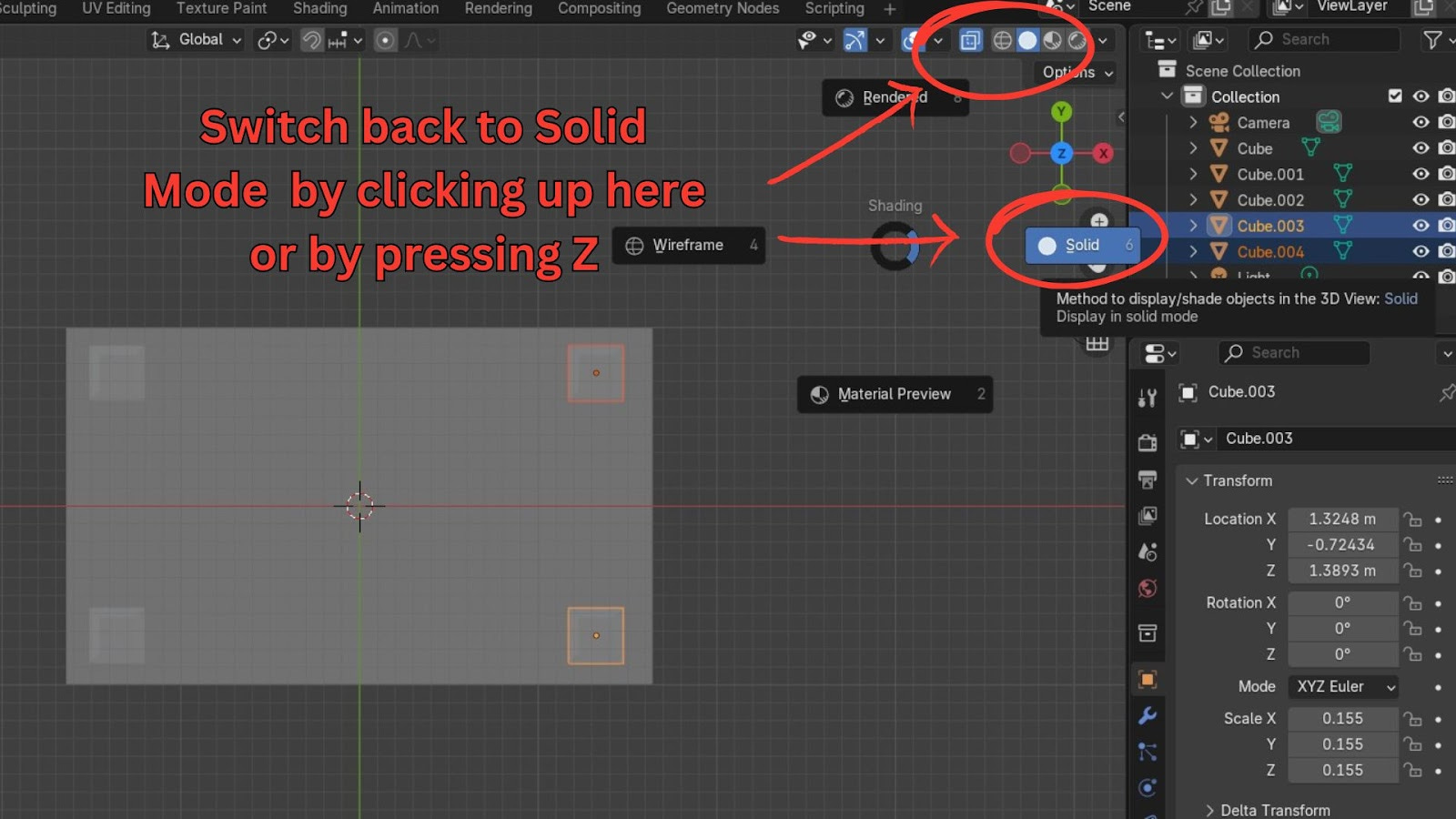Switch to the Geometry Nodes workspace tab
1456x819 pixels.
[723, 8]
